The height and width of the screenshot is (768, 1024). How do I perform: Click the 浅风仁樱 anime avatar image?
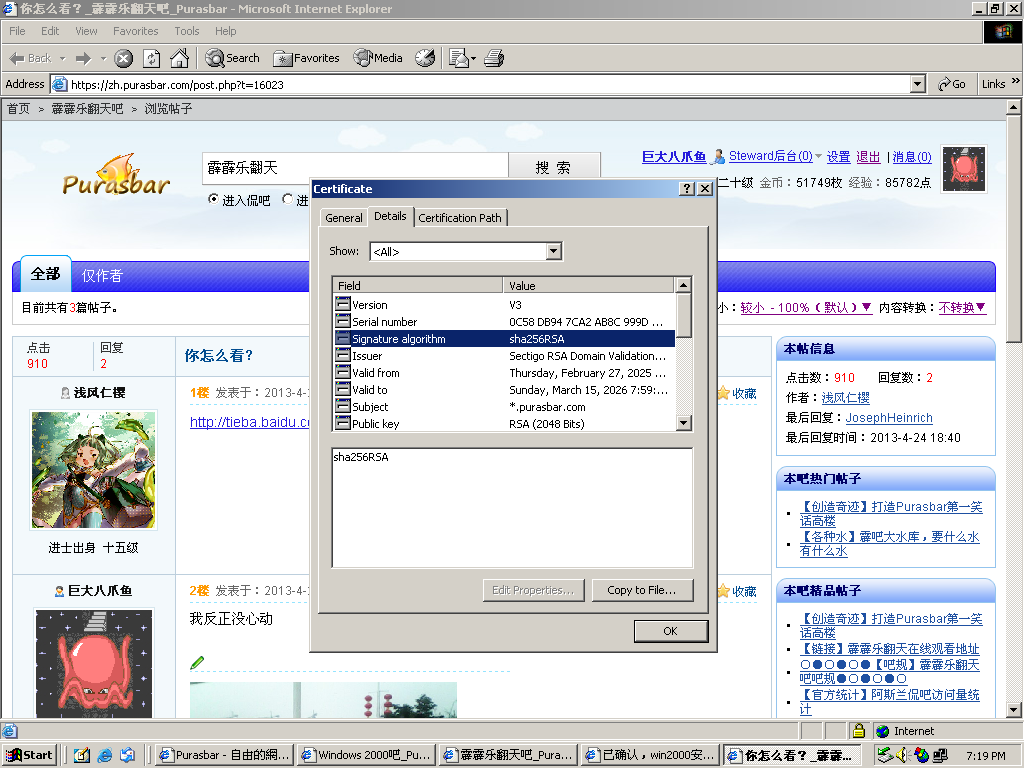(94, 470)
